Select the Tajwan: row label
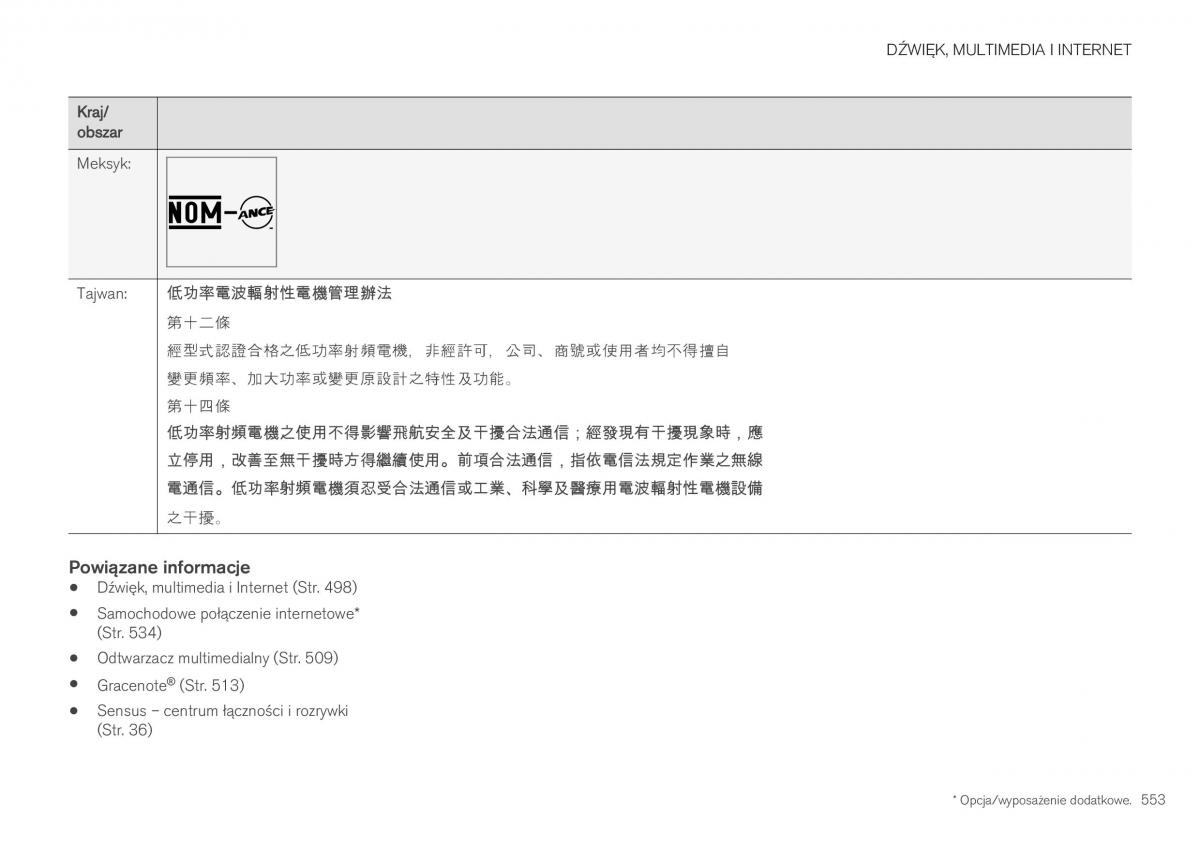Image resolution: width=1200 pixels, height=845 pixels. [102, 294]
